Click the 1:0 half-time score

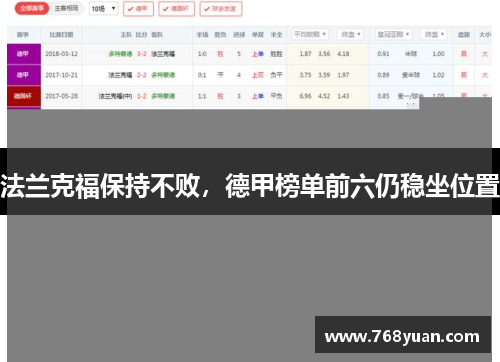pyautogui.click(x=202, y=54)
